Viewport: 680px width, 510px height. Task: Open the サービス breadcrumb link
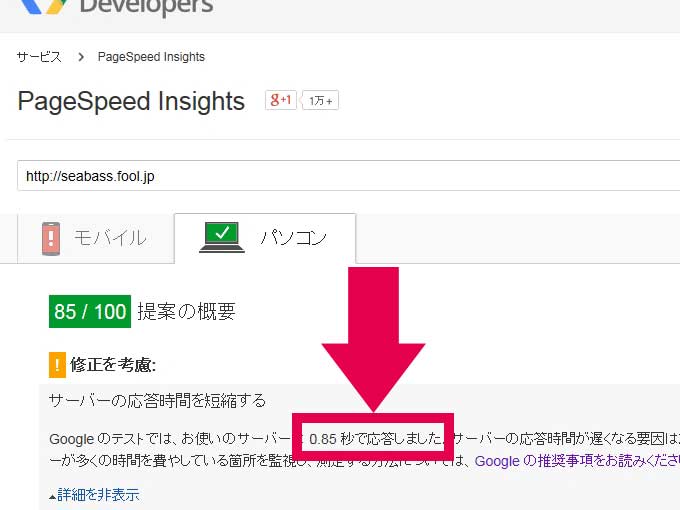39,57
